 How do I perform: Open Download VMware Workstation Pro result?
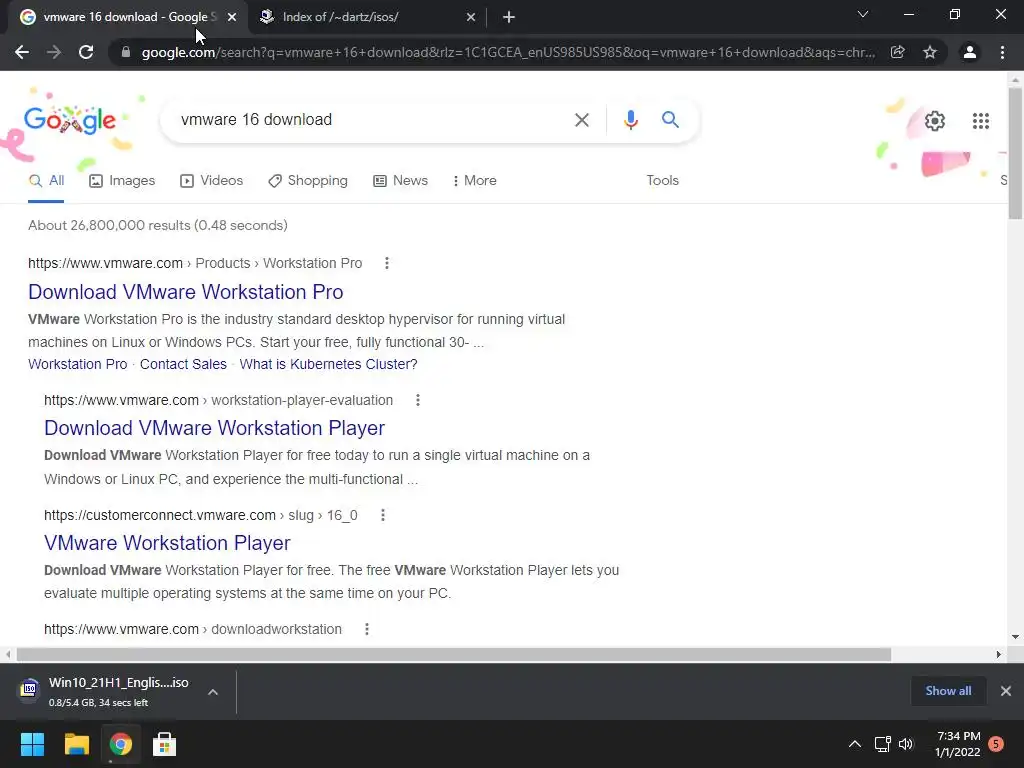[185, 292]
